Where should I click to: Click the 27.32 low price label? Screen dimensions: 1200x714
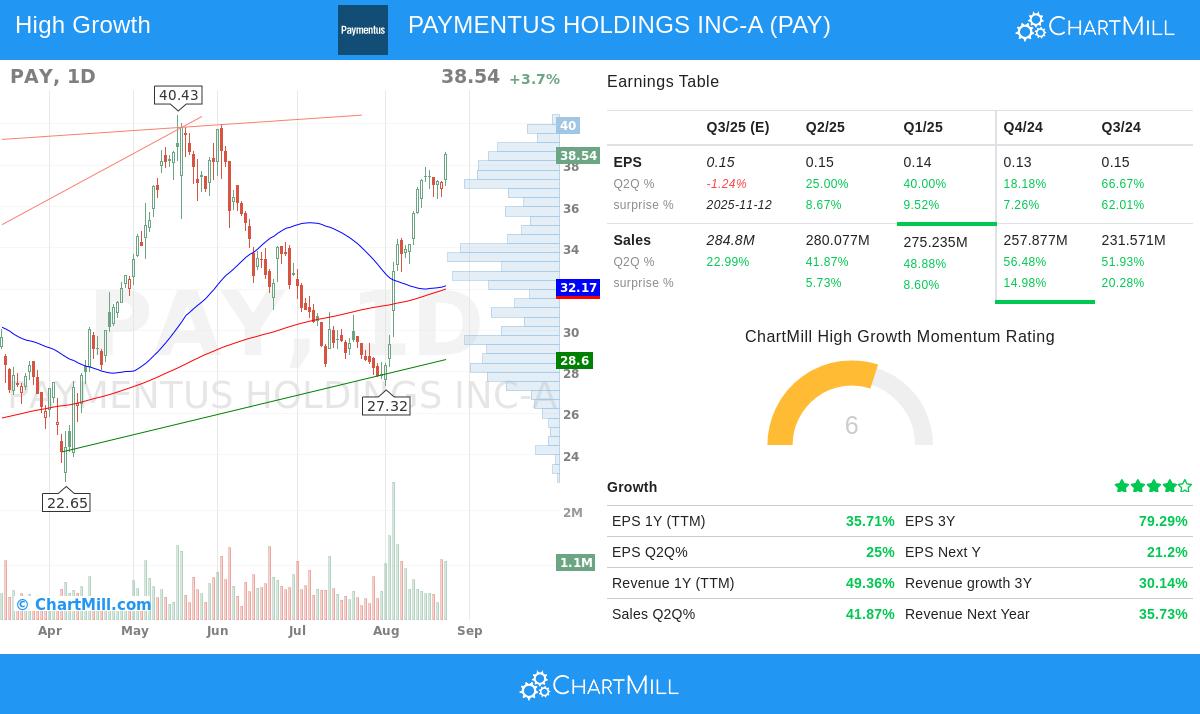tap(387, 405)
